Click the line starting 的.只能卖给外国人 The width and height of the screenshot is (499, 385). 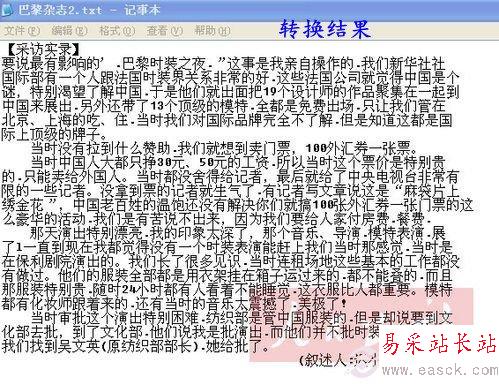coord(230,176)
